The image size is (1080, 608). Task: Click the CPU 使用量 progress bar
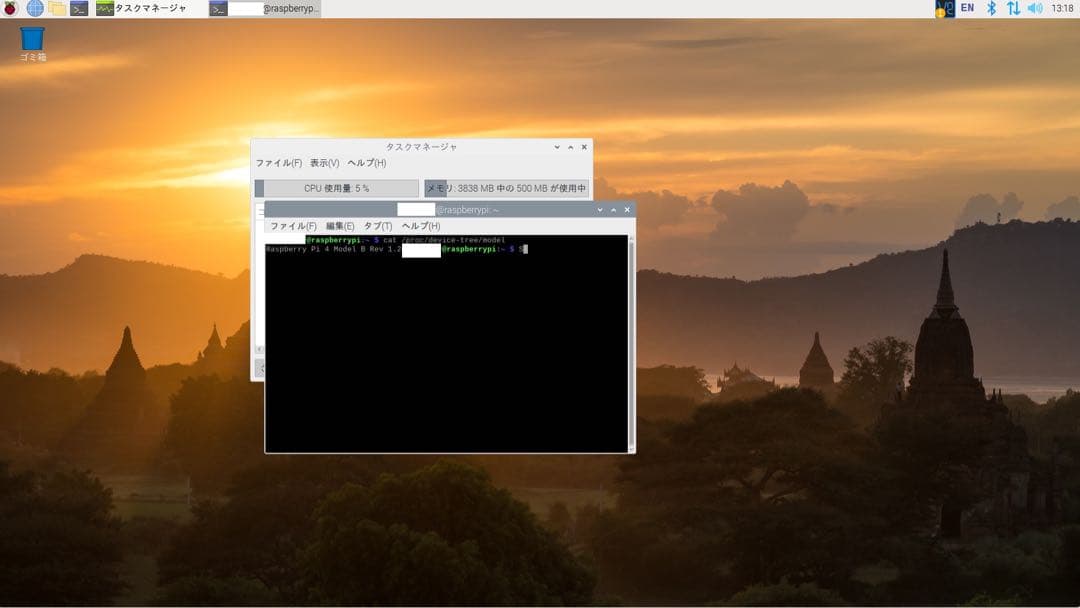338,188
